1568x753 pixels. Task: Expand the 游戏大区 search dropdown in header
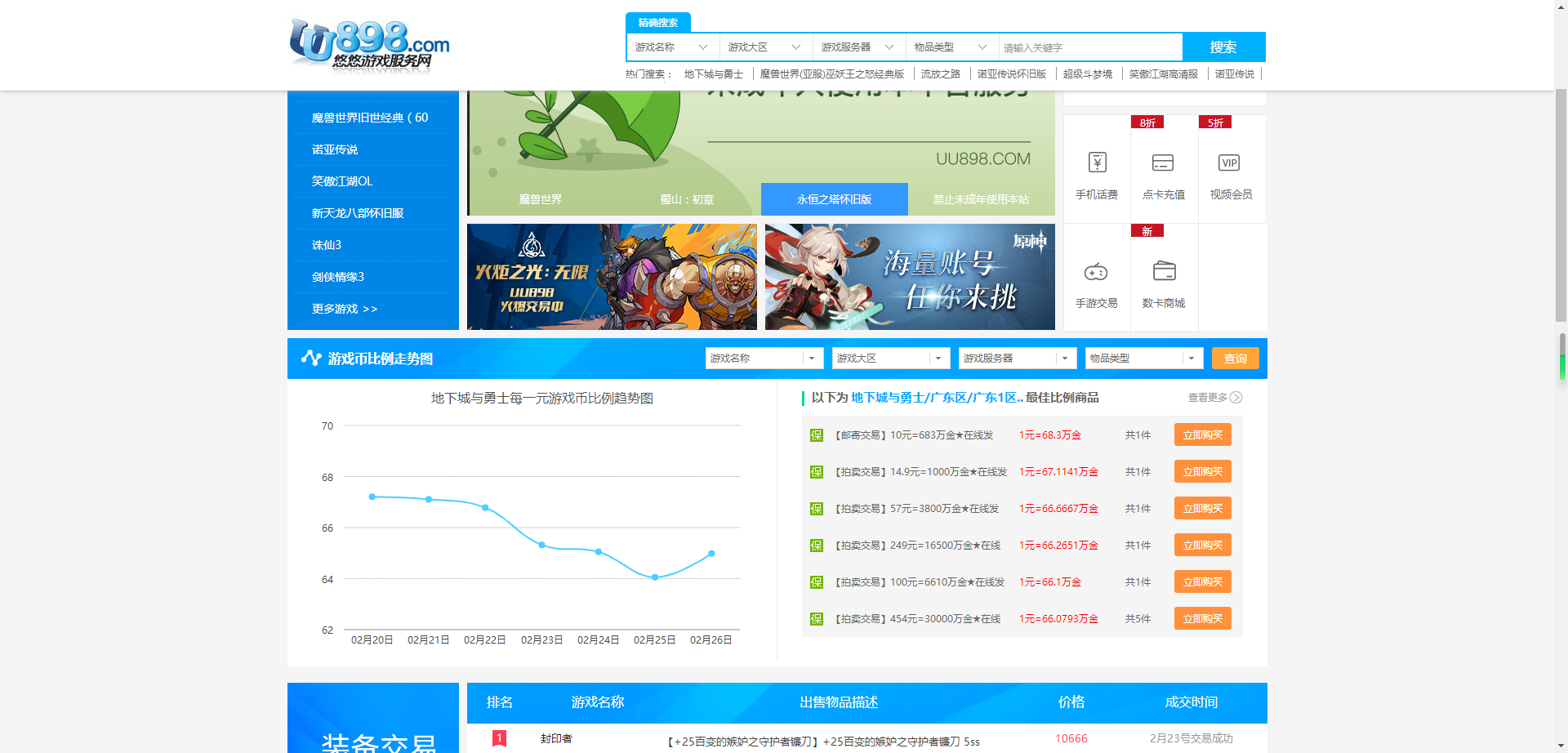point(766,47)
